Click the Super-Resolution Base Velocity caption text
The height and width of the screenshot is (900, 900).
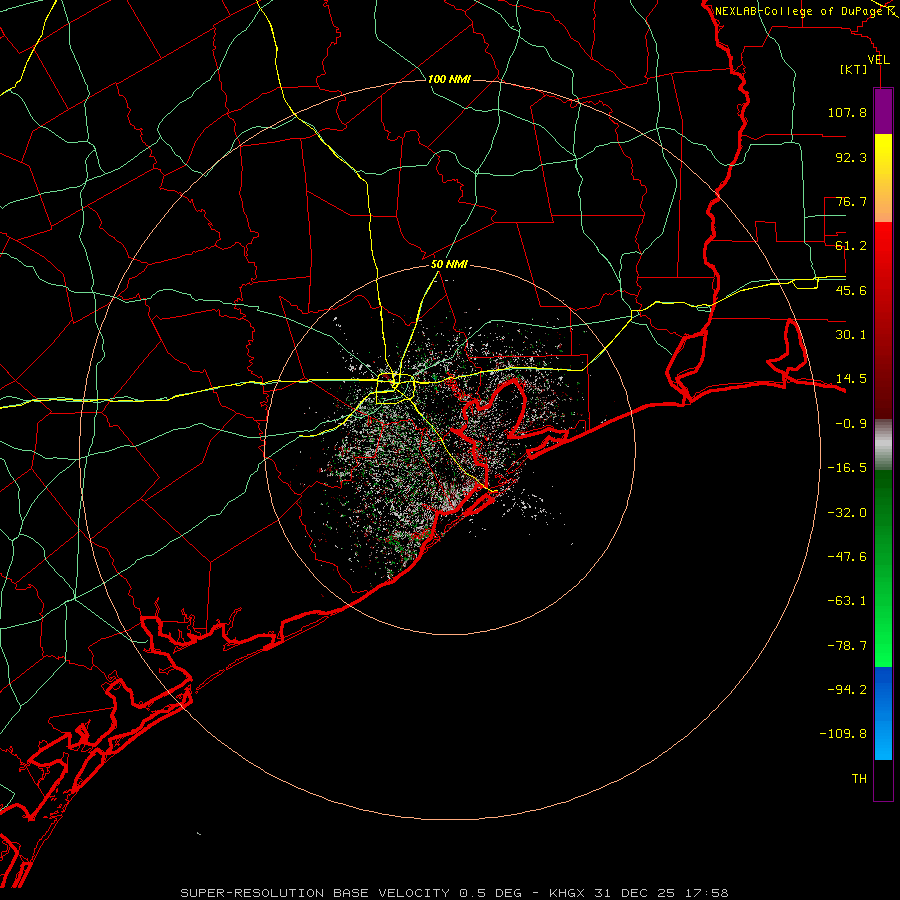click(454, 893)
